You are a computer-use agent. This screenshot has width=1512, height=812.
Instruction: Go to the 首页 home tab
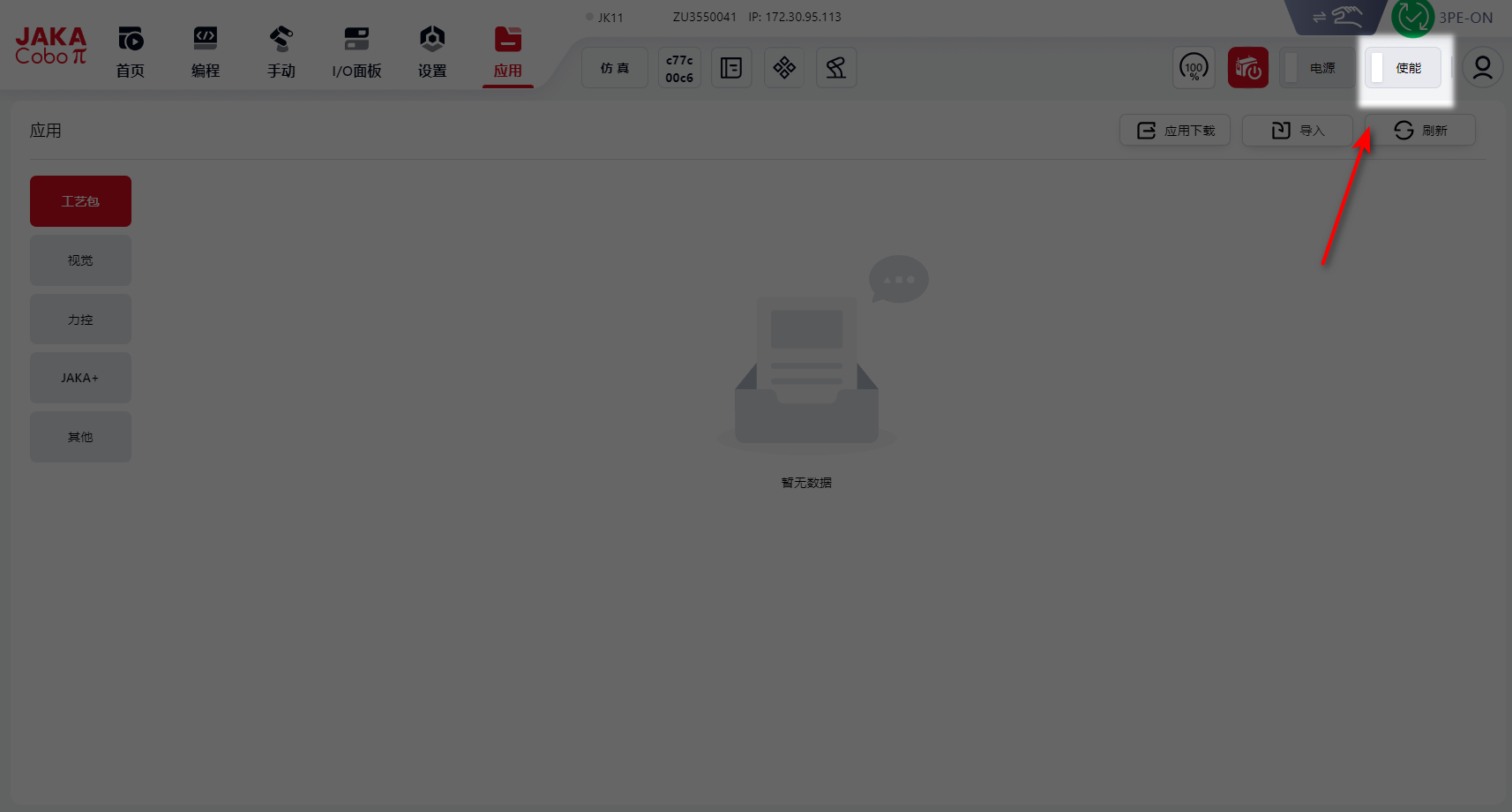click(x=131, y=51)
